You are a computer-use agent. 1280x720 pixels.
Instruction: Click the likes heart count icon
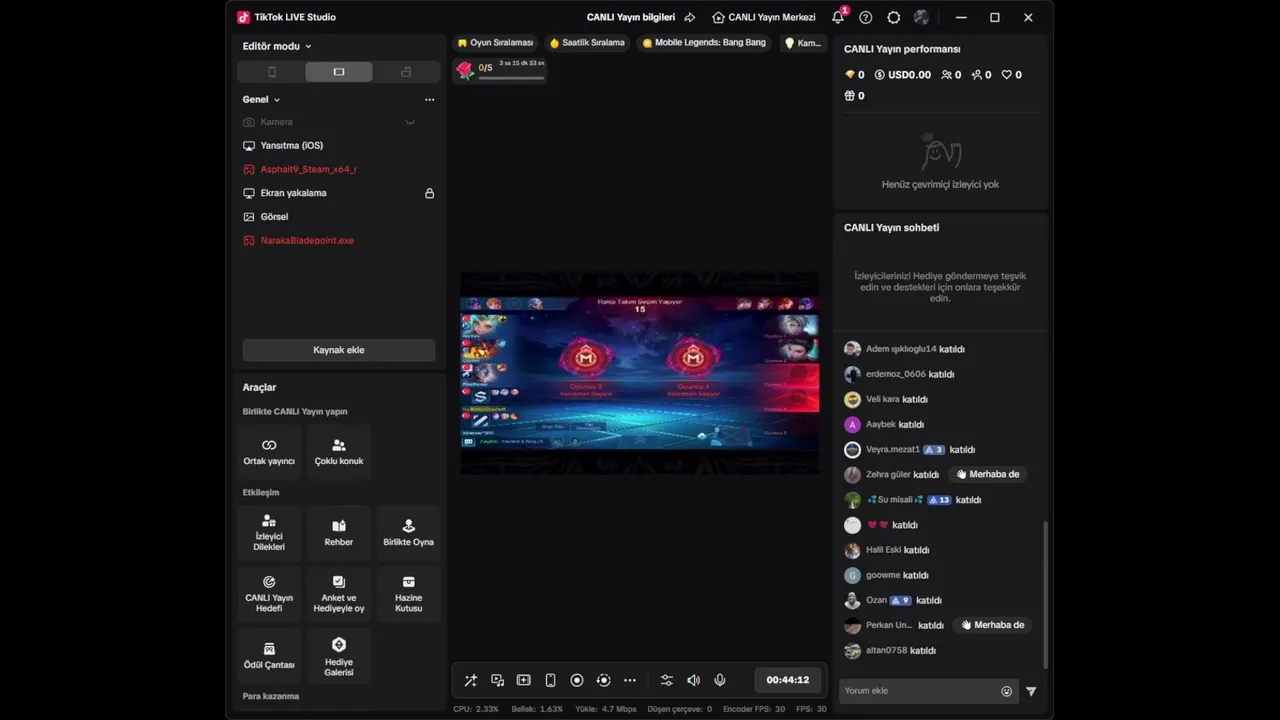click(x=1007, y=75)
